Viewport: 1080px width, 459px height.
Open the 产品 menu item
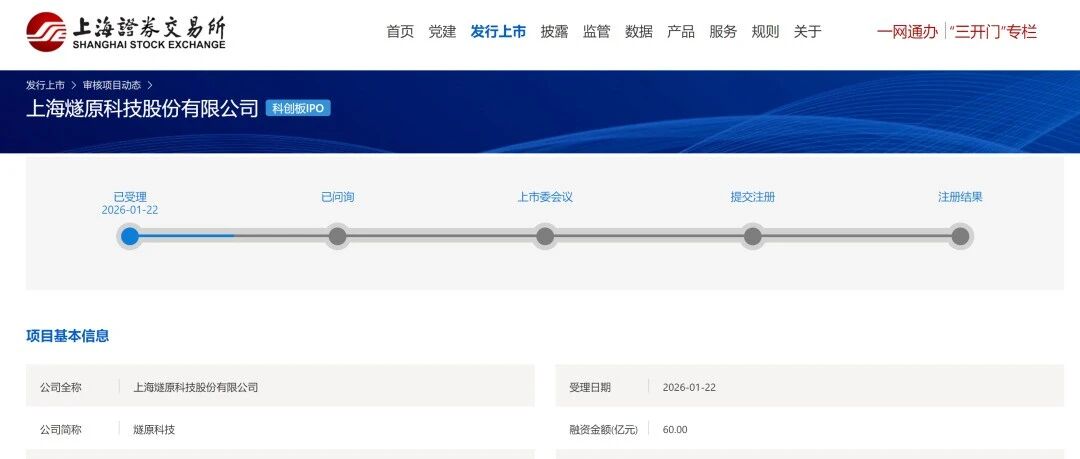point(681,32)
